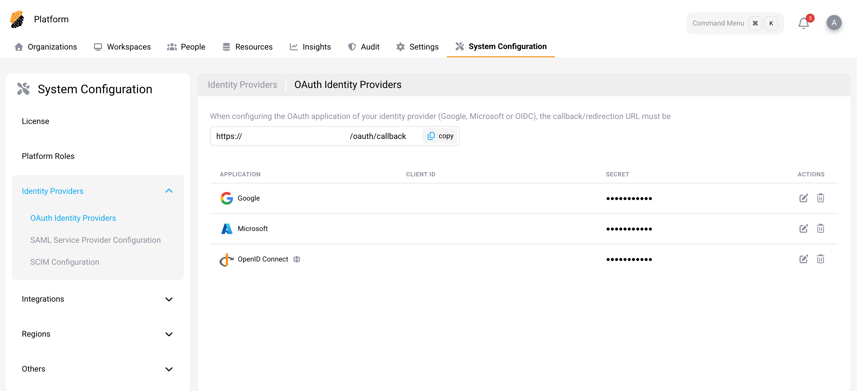Click the OAuth Identity Providers page title
This screenshot has height=391, width=857.
(x=348, y=85)
